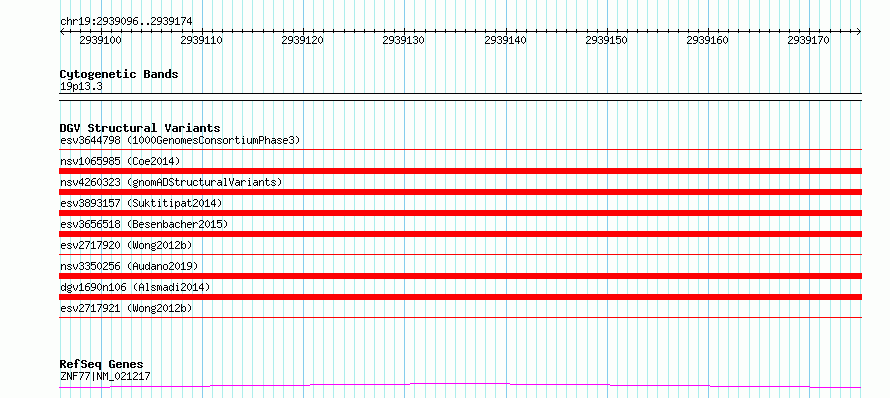Click the DGV Structural Variants track heading
Viewport: 890px width, 398px height.
click(x=140, y=128)
